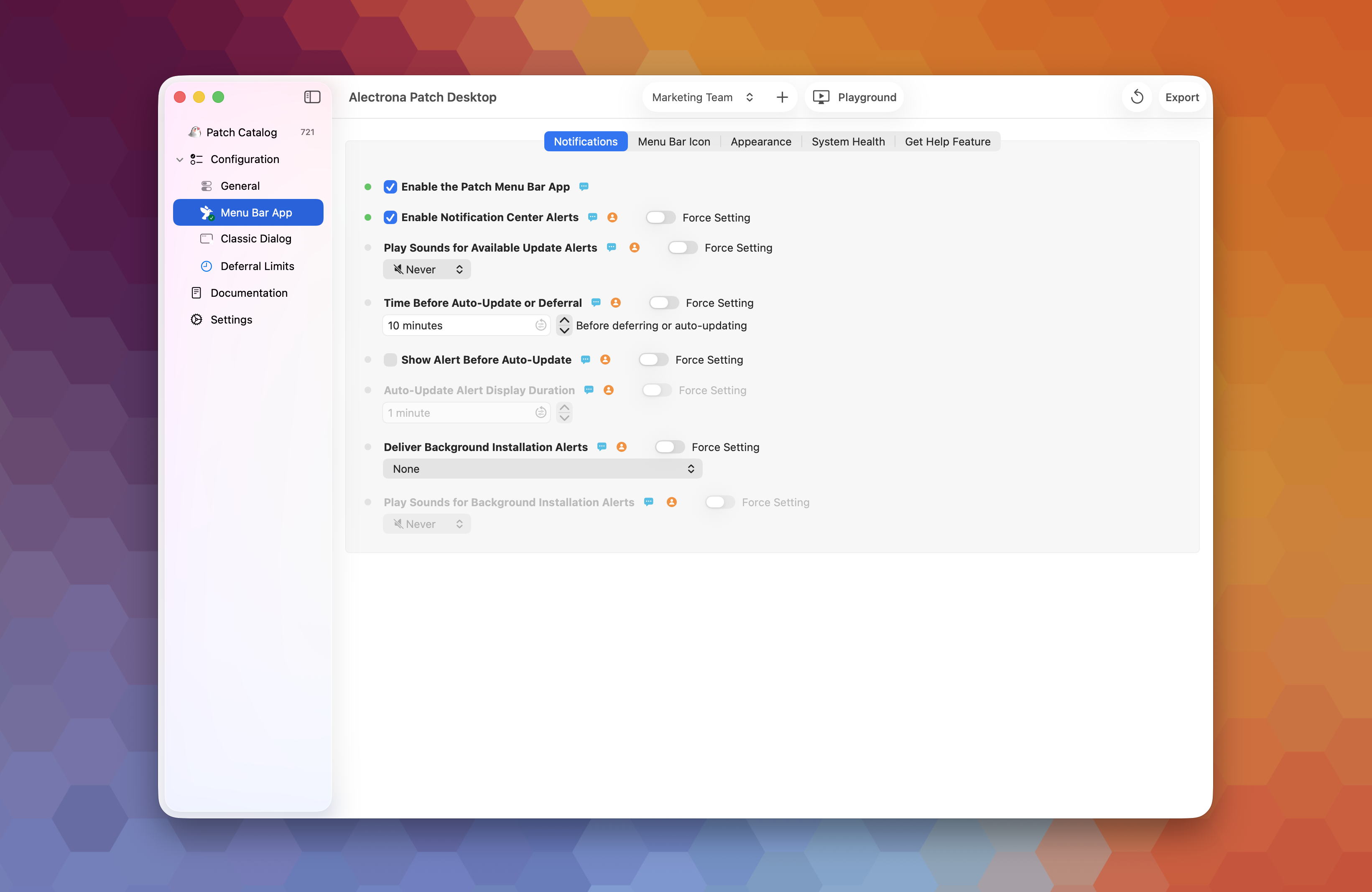Image resolution: width=1372 pixels, height=892 pixels.
Task: Toggle Force Setting for Time Before Auto-Update
Action: pyautogui.click(x=663, y=303)
